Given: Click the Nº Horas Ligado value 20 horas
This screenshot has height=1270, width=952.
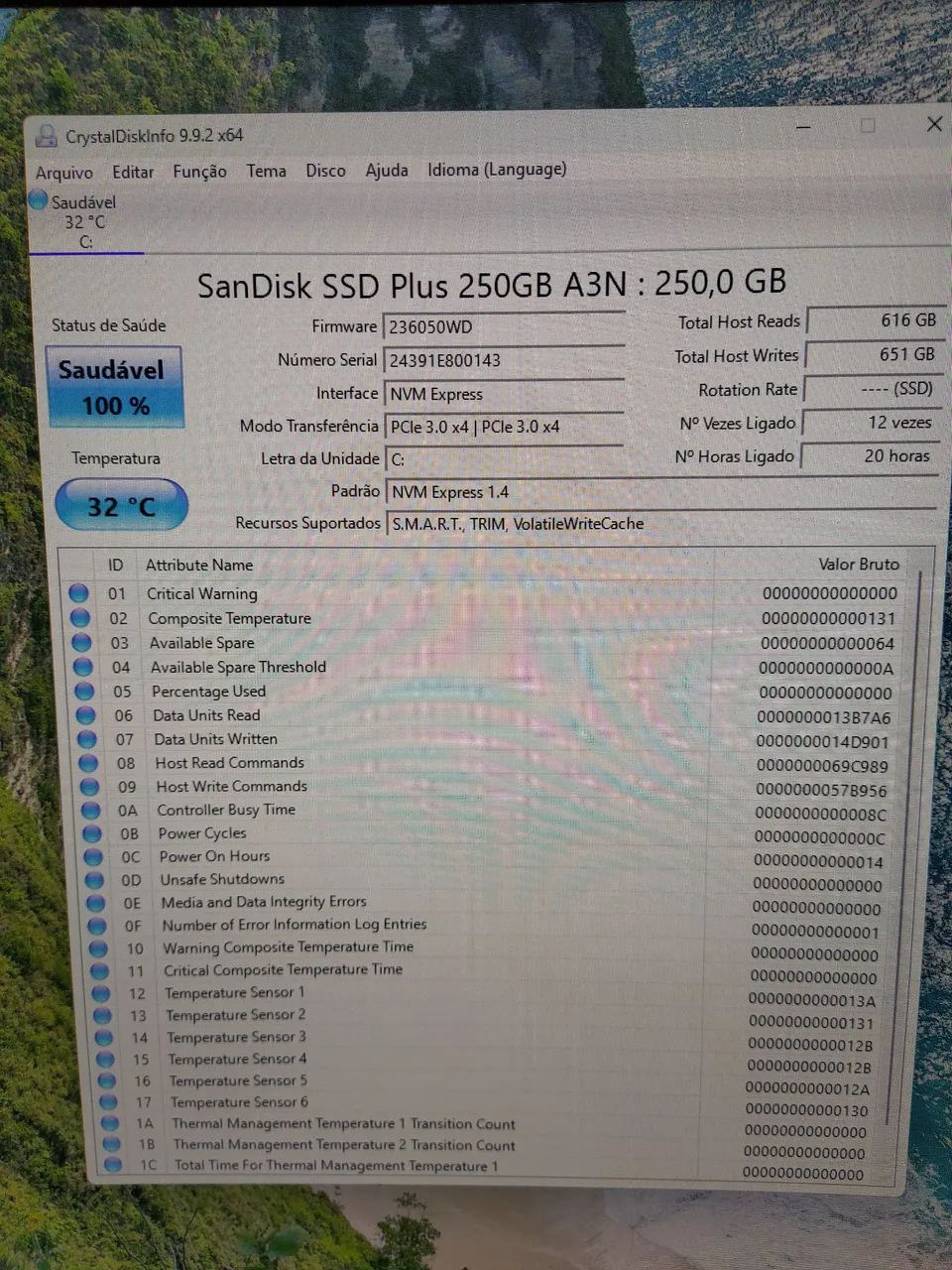Looking at the screenshot, I should coord(870,456).
